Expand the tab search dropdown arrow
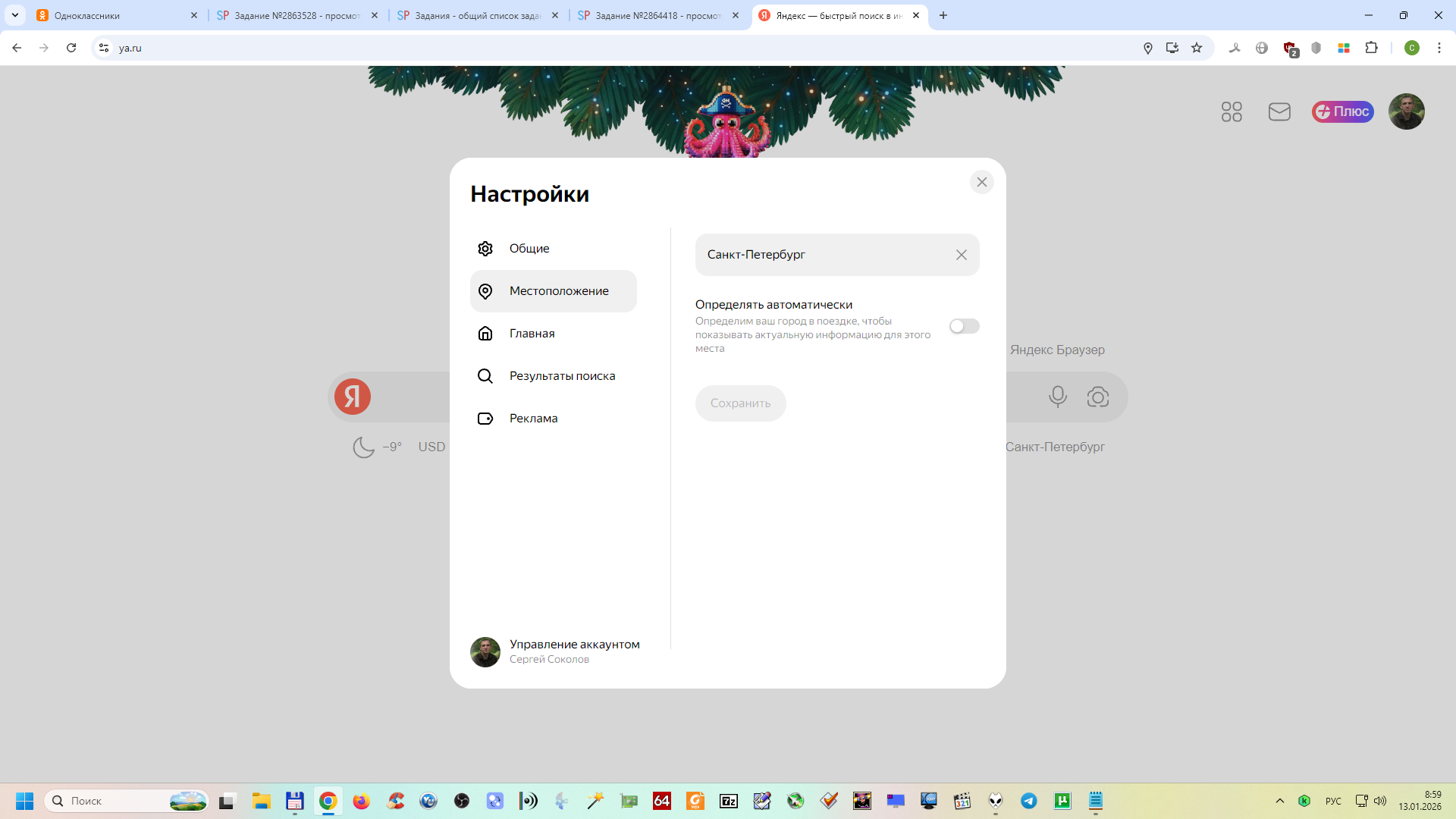 coord(14,15)
